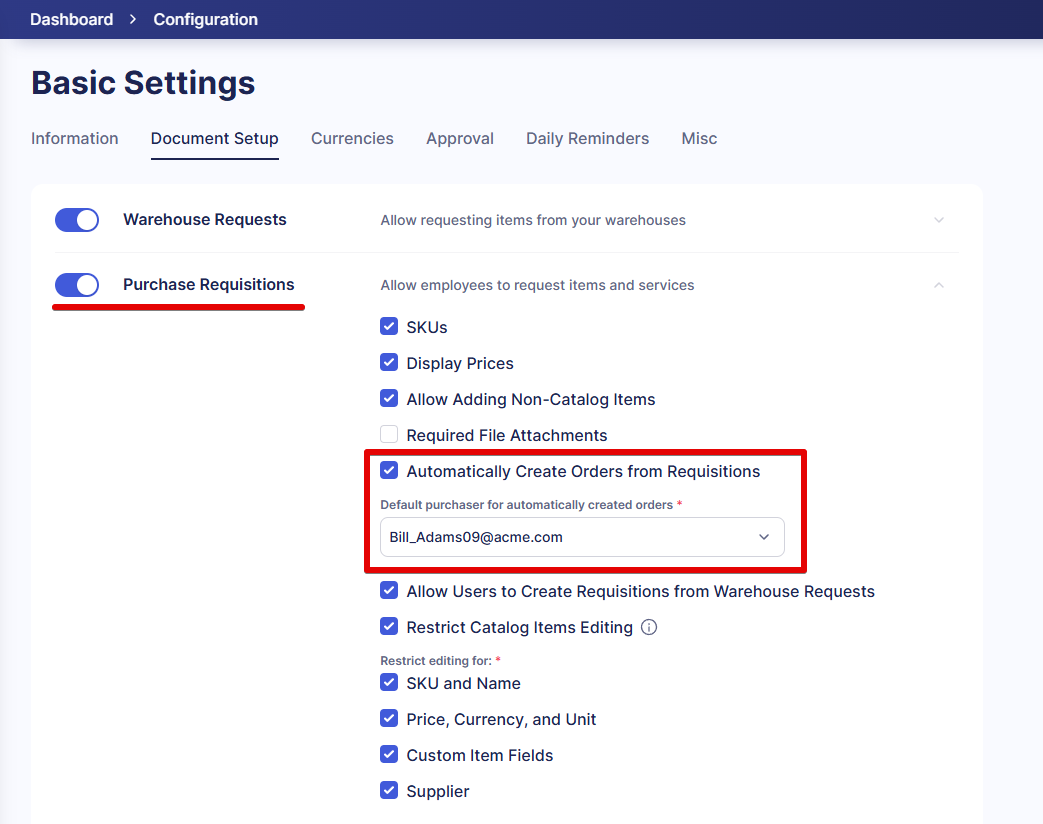Click the Dashboard breadcrumb link

coord(71,19)
